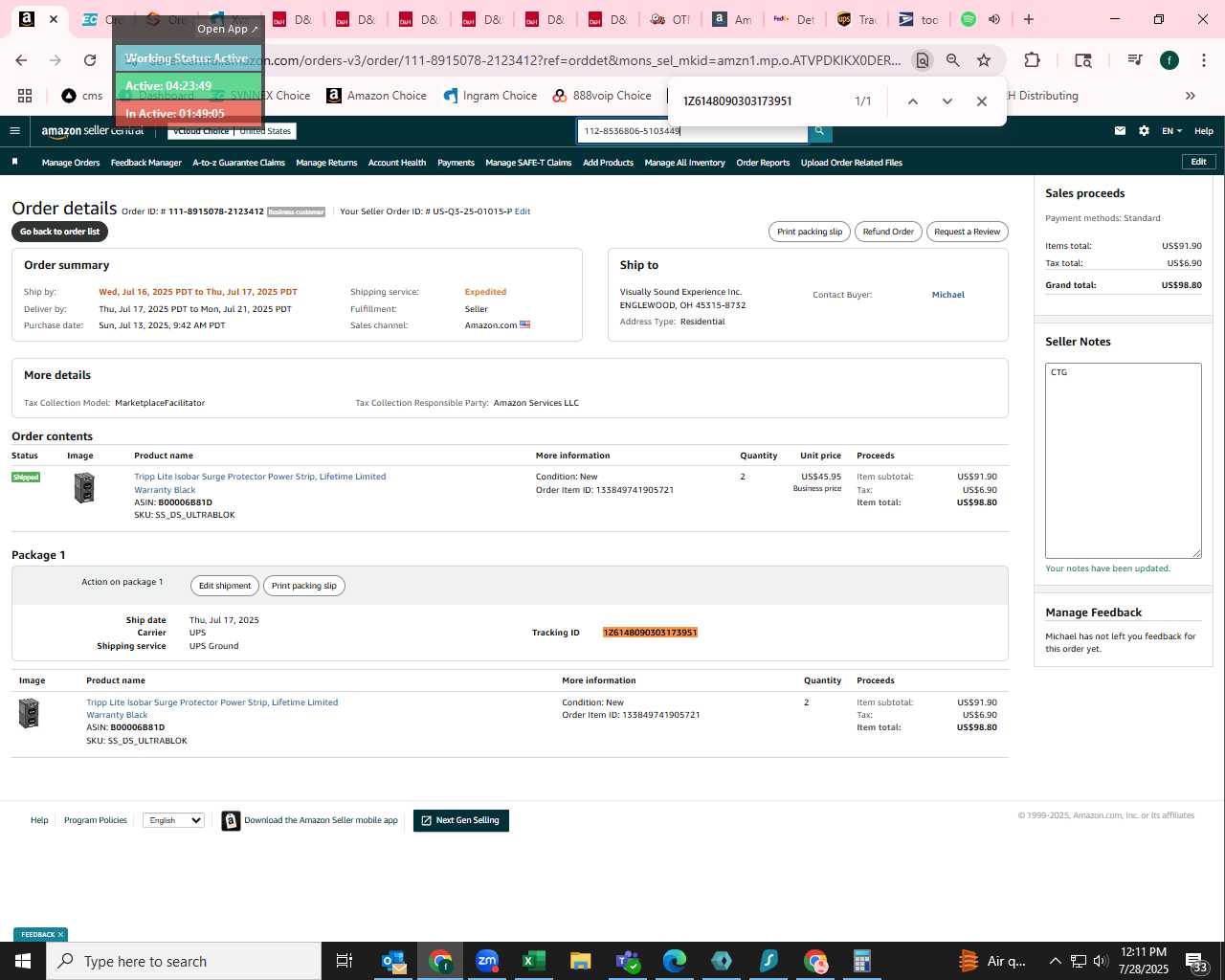Go to next find-in-page match

point(947,101)
